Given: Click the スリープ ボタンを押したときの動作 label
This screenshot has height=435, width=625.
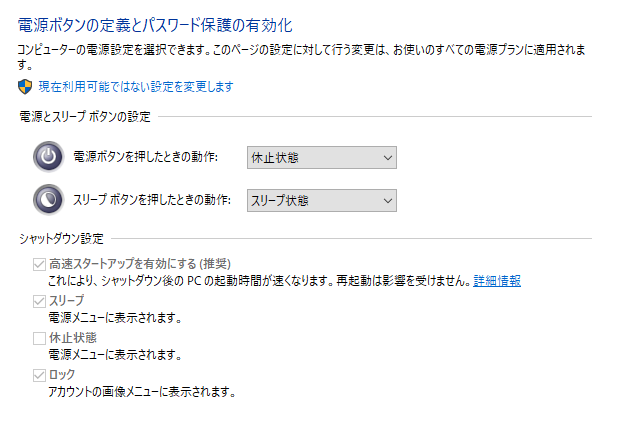Looking at the screenshot, I should [156, 201].
